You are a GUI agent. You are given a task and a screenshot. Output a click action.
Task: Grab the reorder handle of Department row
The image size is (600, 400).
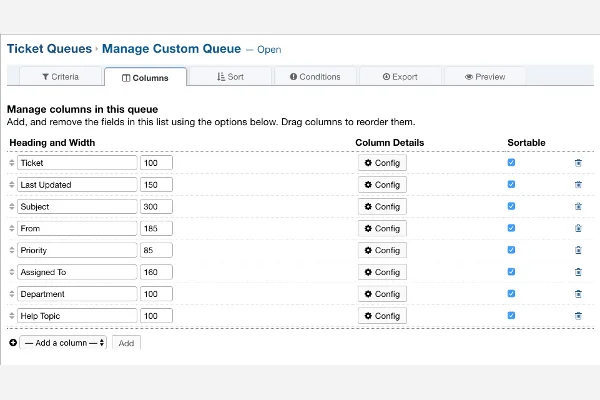[x=11, y=294]
